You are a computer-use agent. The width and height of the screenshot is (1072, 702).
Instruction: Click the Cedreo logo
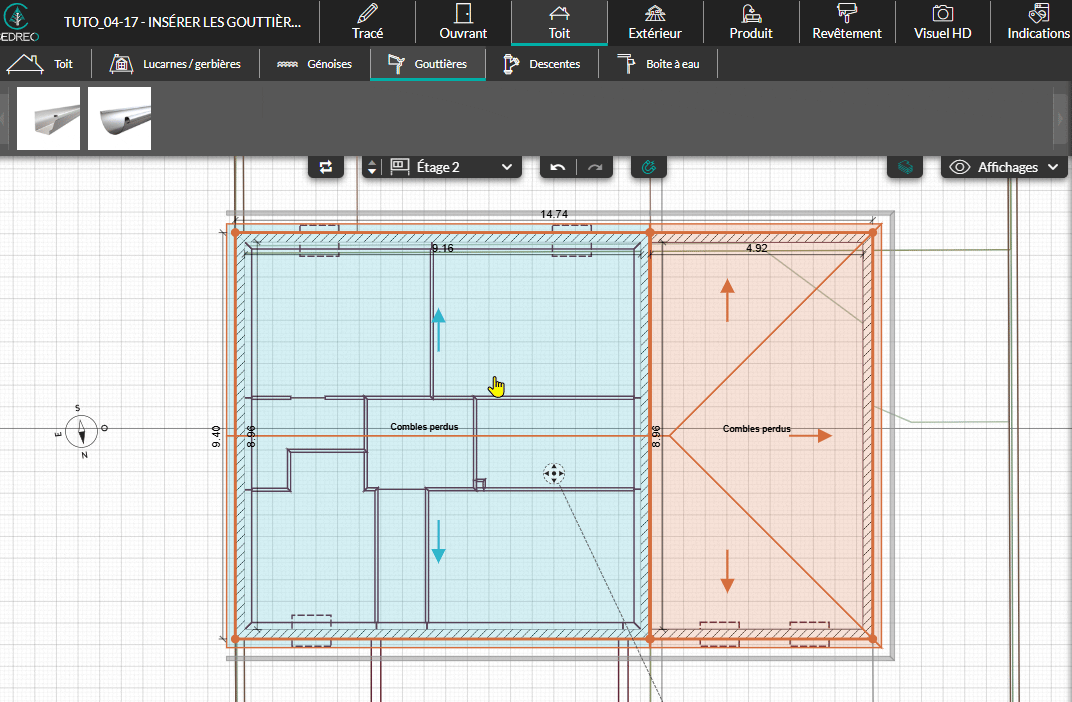coord(22,22)
